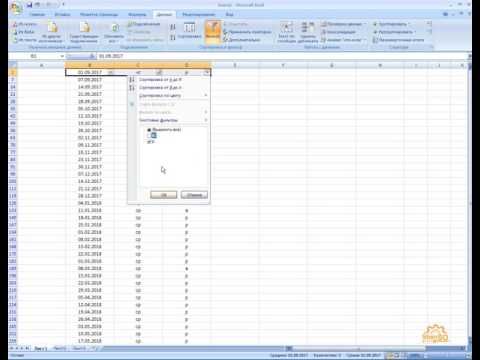
Task: Switch to the Formulas ribbon tab
Action: coord(137,14)
